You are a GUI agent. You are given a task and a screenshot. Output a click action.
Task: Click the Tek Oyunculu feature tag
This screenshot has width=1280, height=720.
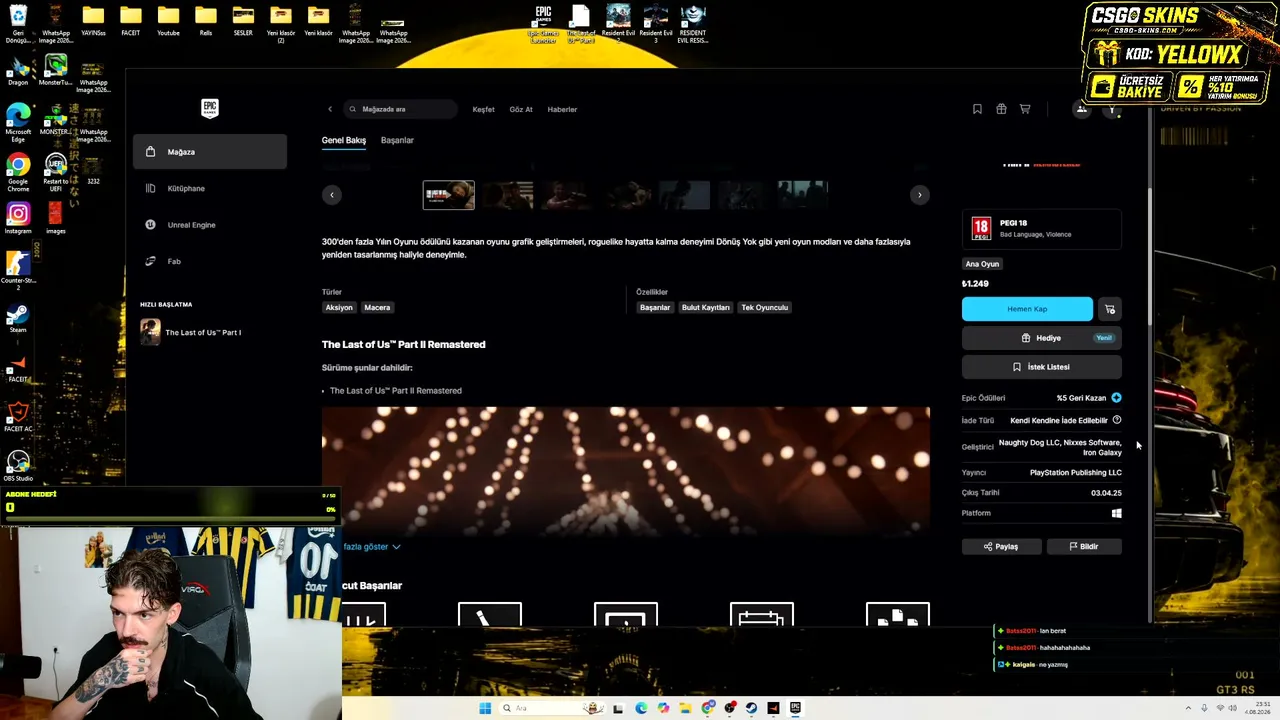pyautogui.click(x=765, y=308)
